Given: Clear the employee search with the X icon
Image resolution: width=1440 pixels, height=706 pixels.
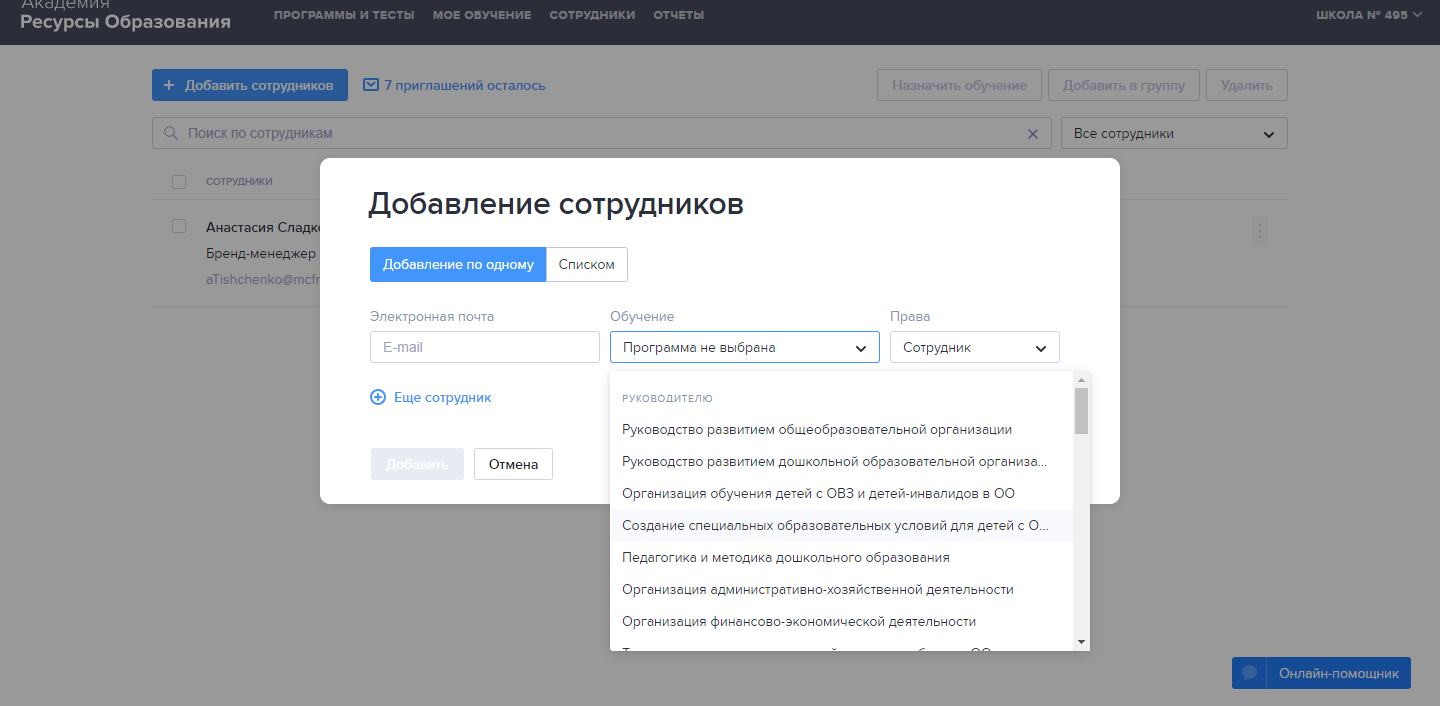Looking at the screenshot, I should point(1034,134).
